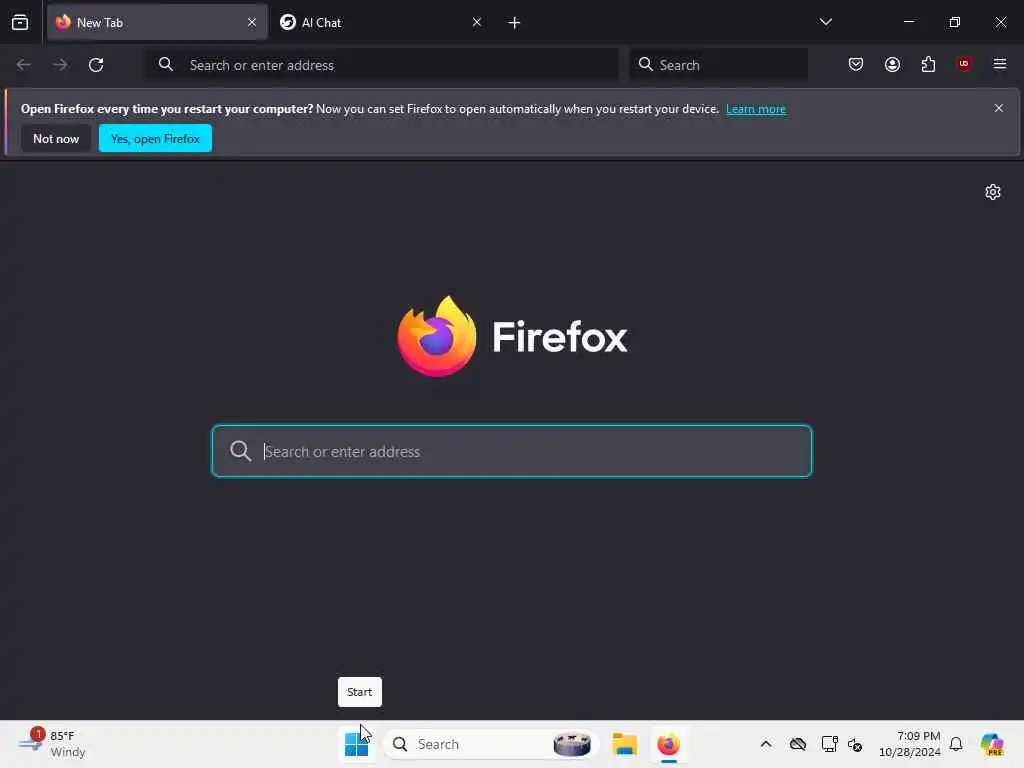Close the New Tab tab
Viewport: 1024px width, 768px height.
point(251,22)
